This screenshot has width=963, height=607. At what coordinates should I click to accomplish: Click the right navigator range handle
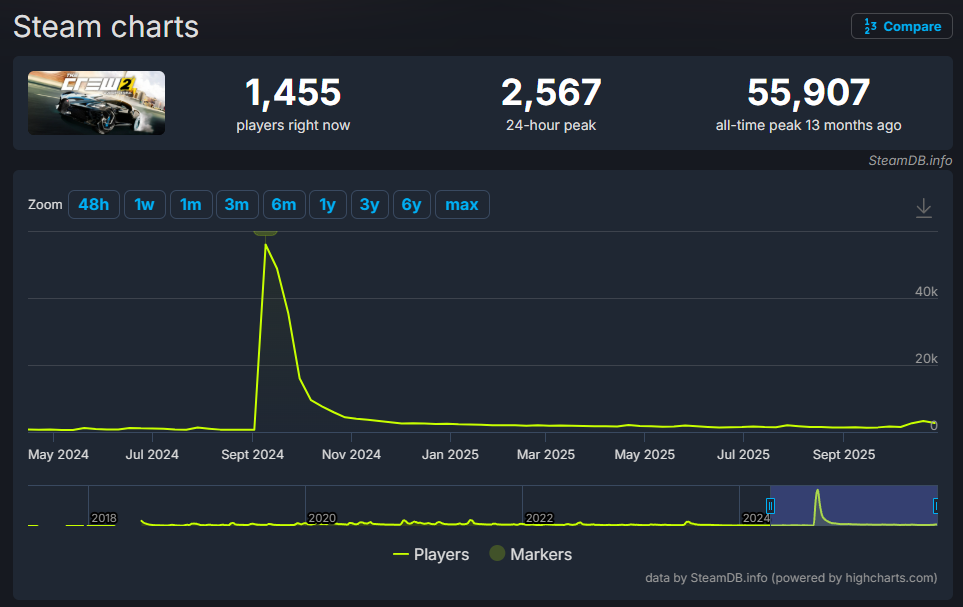[935, 506]
